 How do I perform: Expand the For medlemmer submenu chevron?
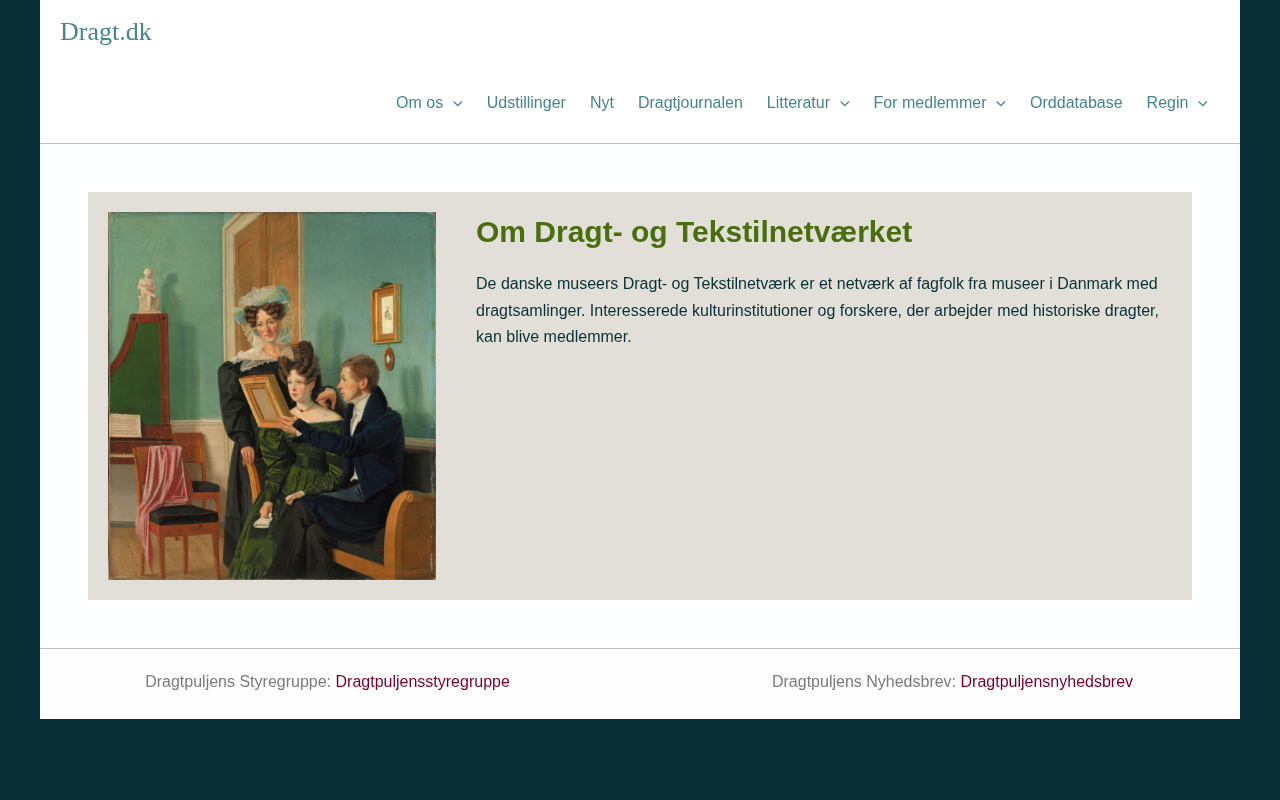(1000, 103)
